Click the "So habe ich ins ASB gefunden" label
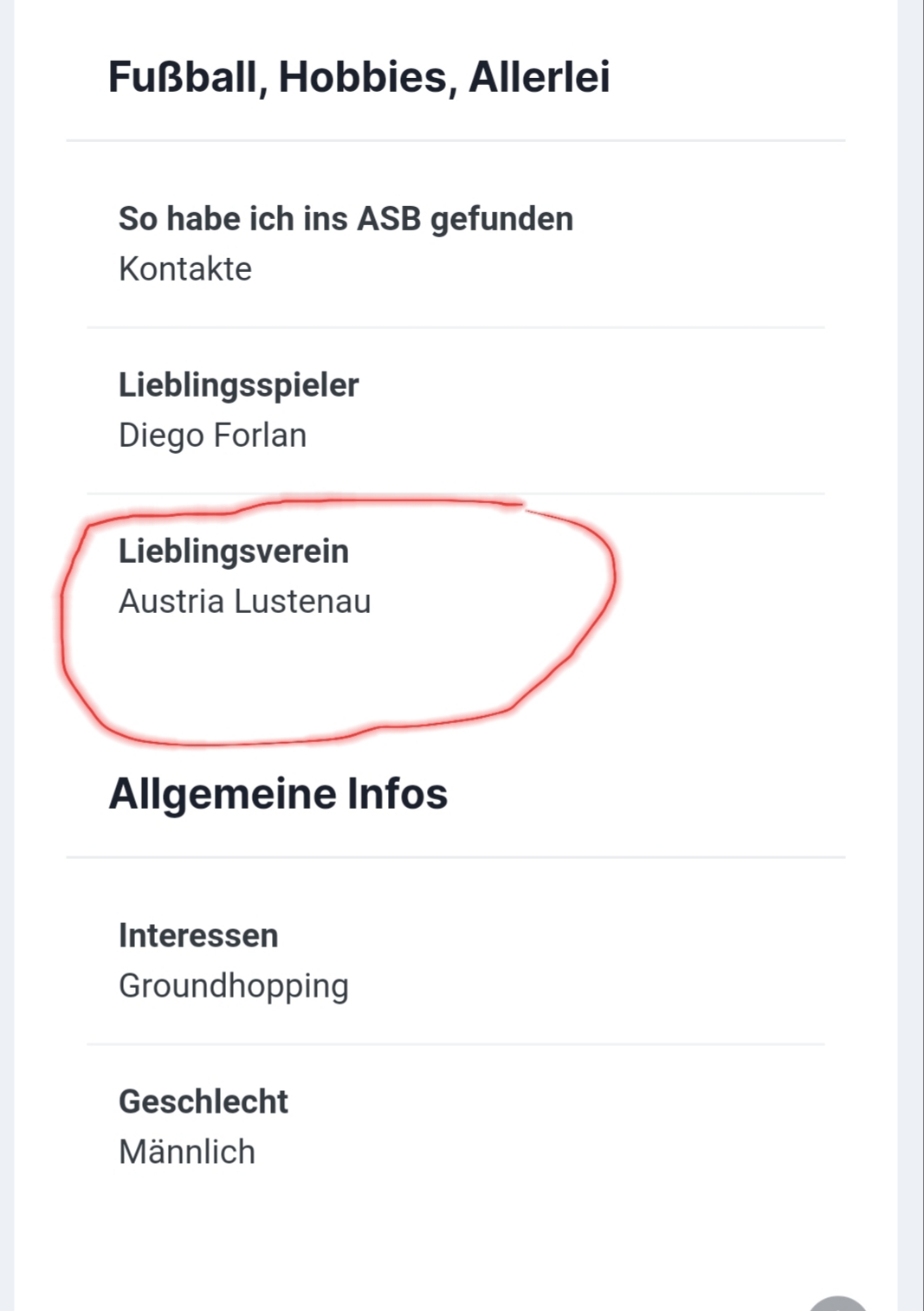This screenshot has width=924, height=1311. click(346, 219)
